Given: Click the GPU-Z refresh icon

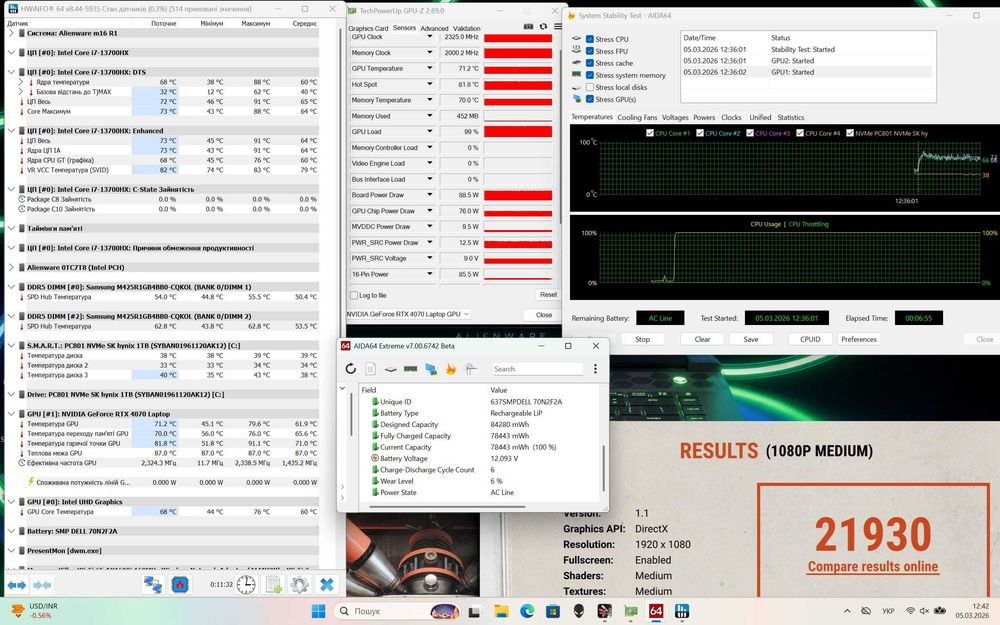Looking at the screenshot, I should pyautogui.click(x=543, y=26).
